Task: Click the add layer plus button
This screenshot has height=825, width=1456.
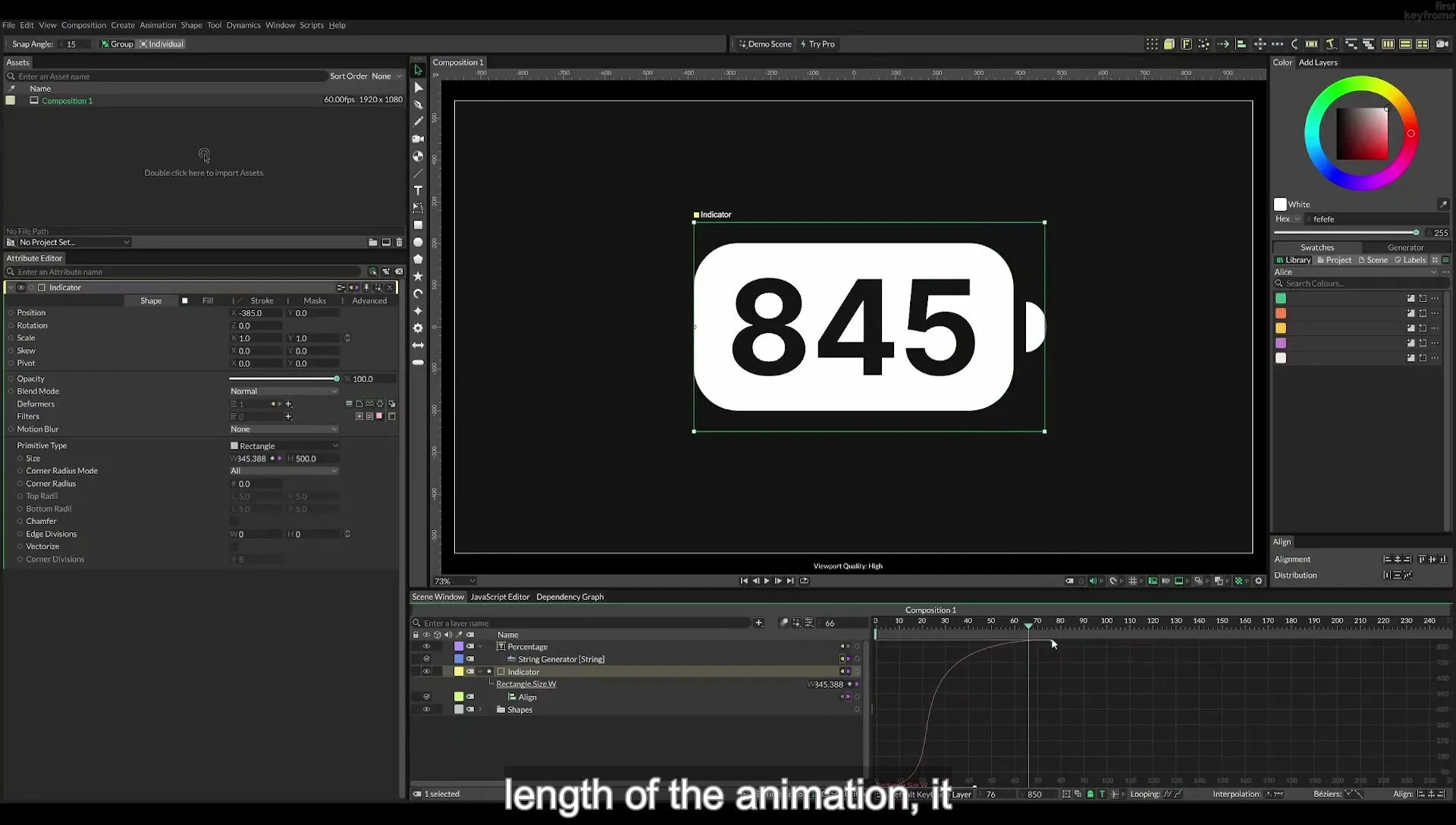Action: coord(758,623)
